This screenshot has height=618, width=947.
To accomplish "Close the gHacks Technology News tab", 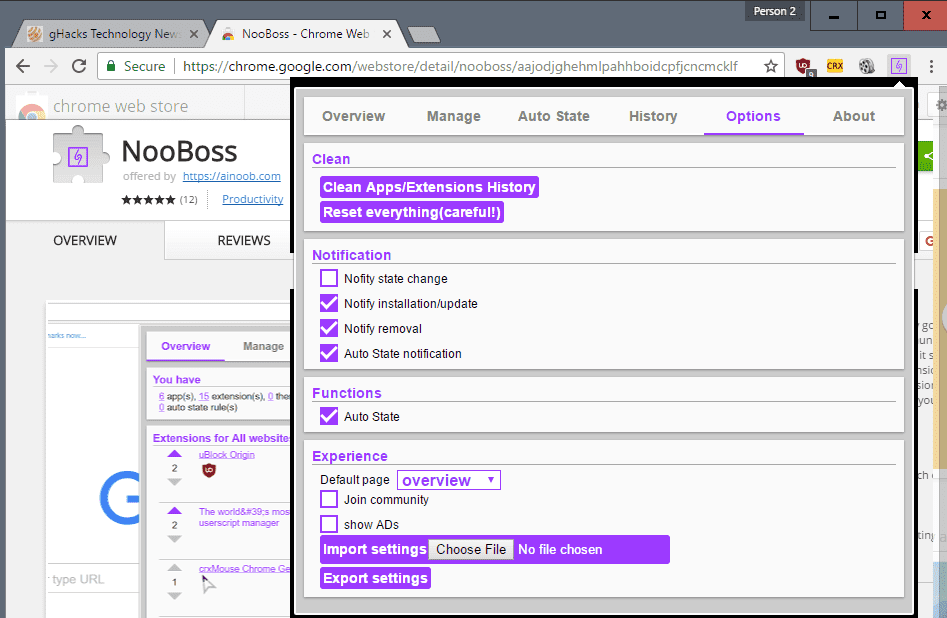I will click(194, 34).
